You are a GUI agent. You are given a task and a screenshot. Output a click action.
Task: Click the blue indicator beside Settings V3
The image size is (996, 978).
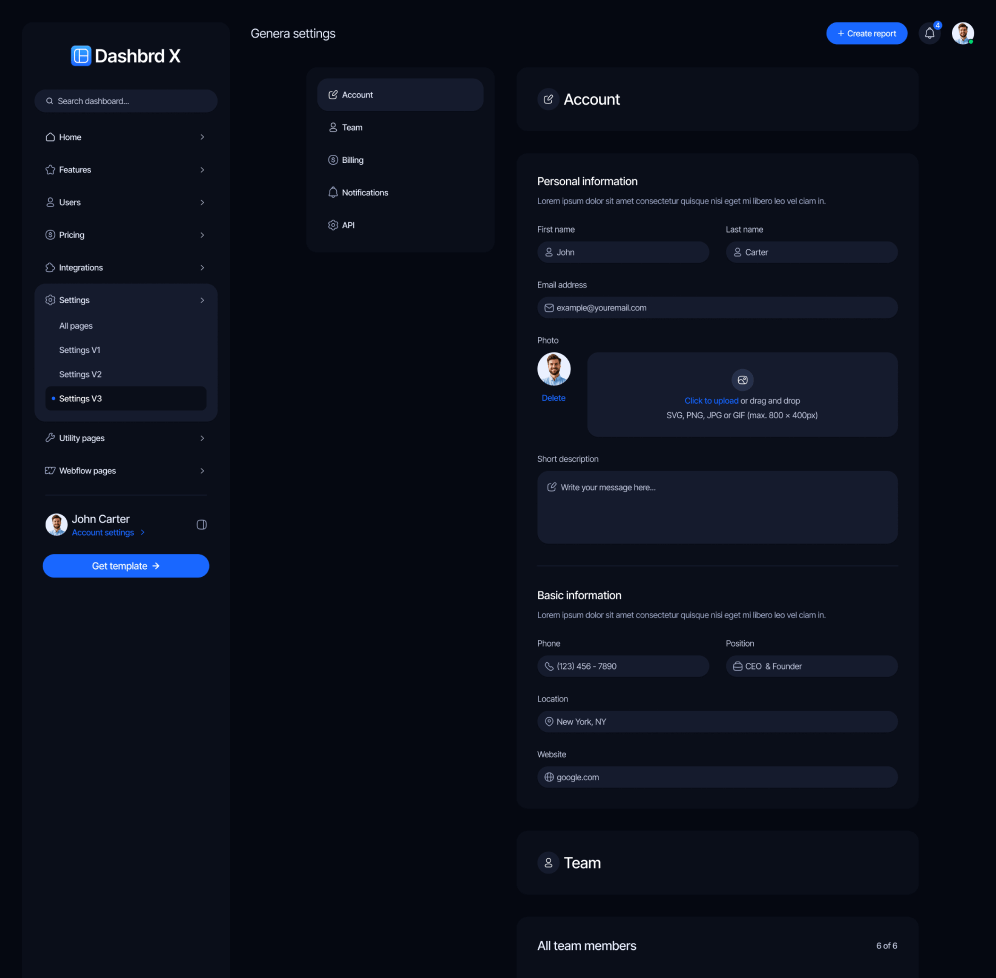click(53, 397)
